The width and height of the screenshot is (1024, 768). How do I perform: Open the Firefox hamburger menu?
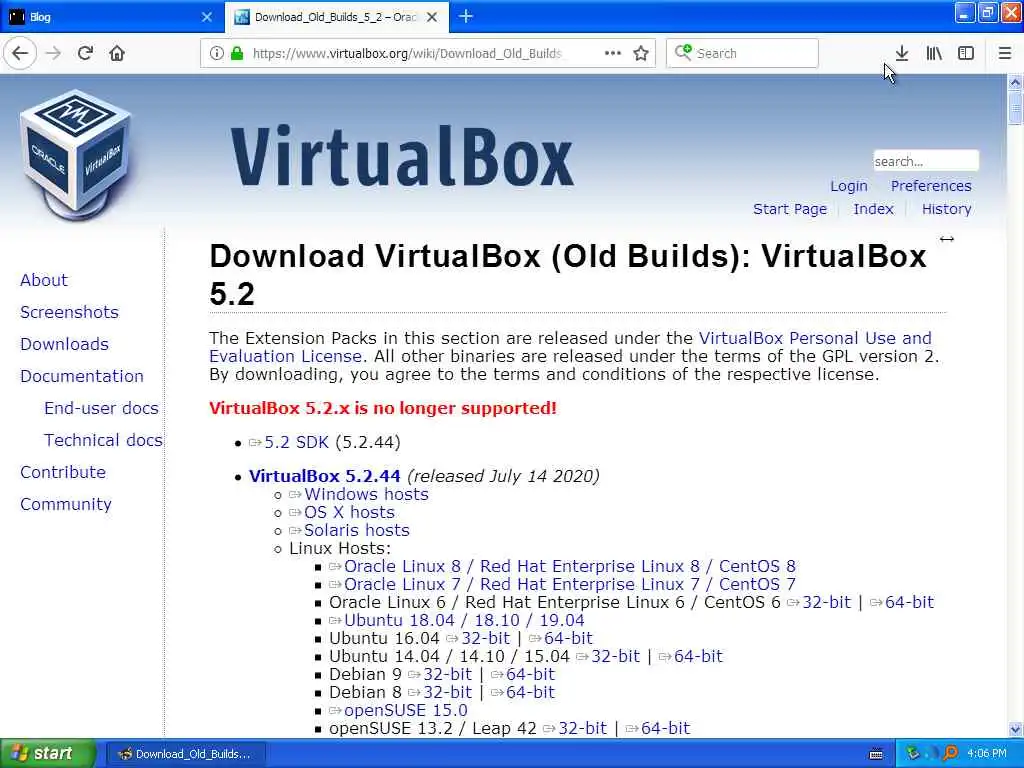tap(1005, 53)
